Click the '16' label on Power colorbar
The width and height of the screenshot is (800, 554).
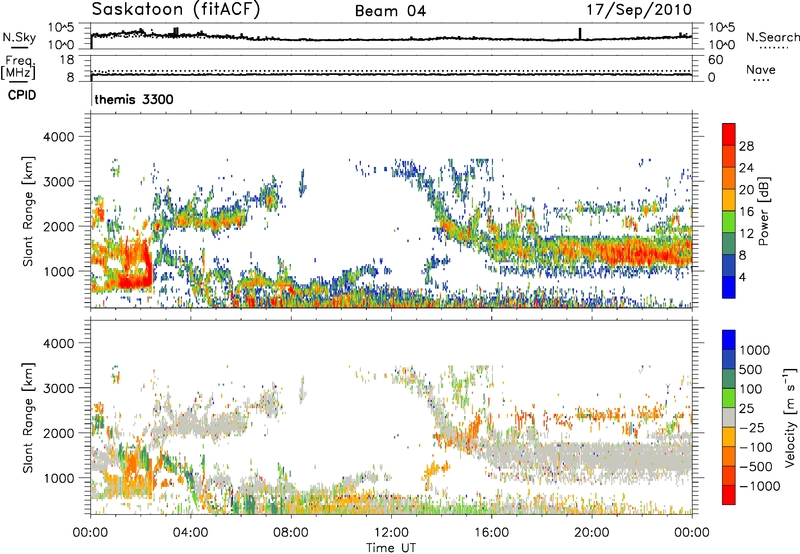pyautogui.click(x=746, y=212)
